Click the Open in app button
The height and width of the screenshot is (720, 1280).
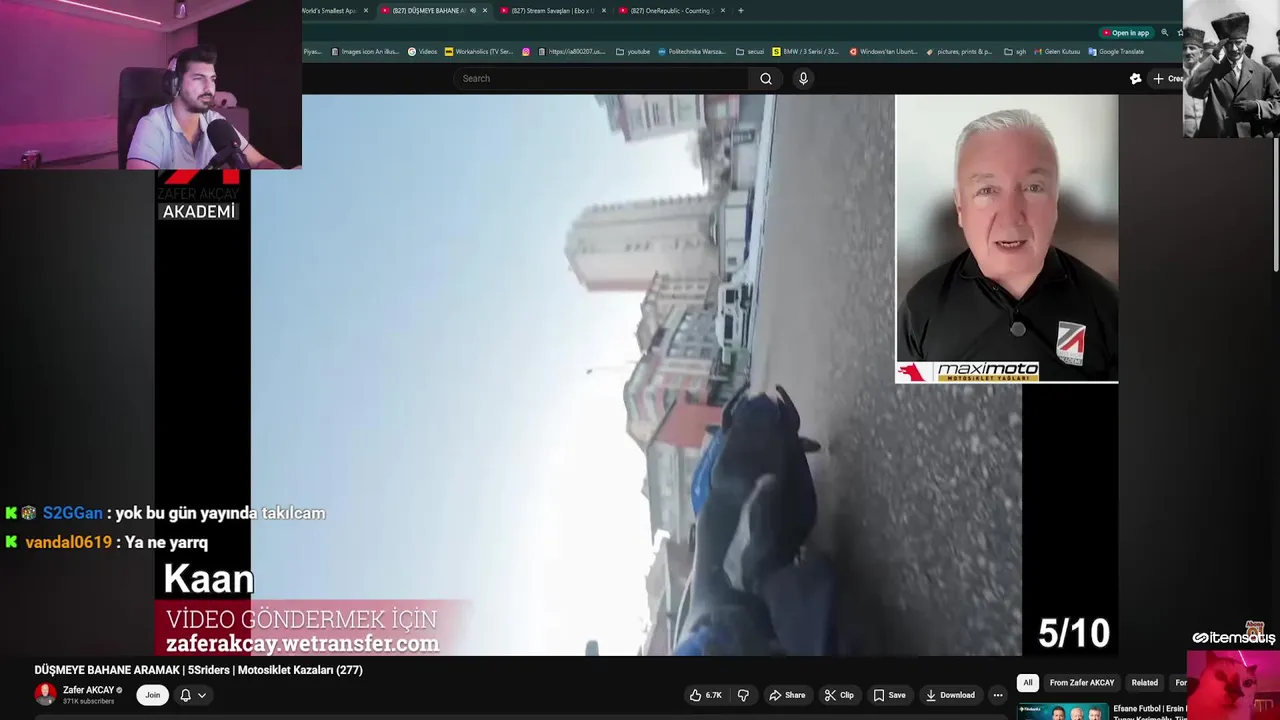[1126, 33]
